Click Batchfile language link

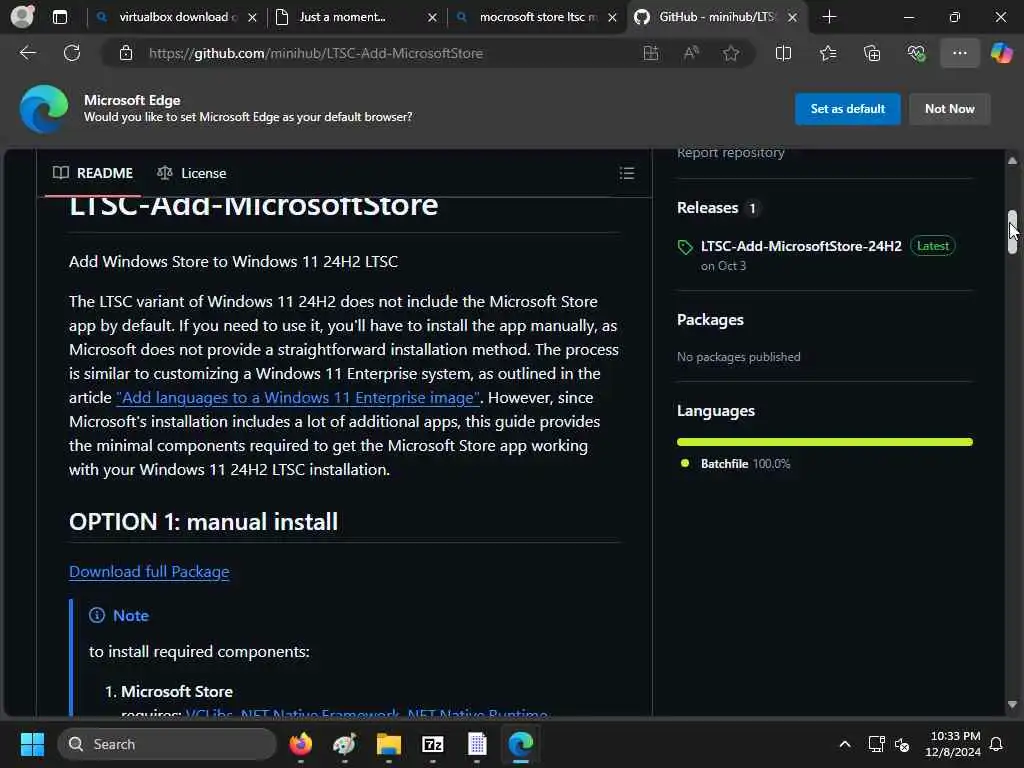[724, 464]
